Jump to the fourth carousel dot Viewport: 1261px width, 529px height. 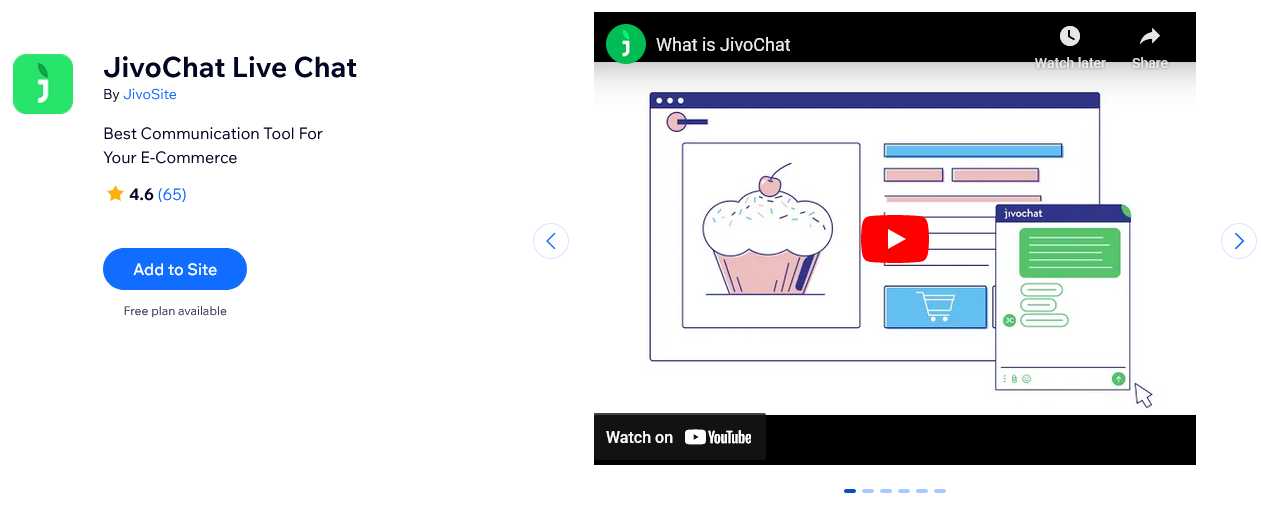coord(904,491)
